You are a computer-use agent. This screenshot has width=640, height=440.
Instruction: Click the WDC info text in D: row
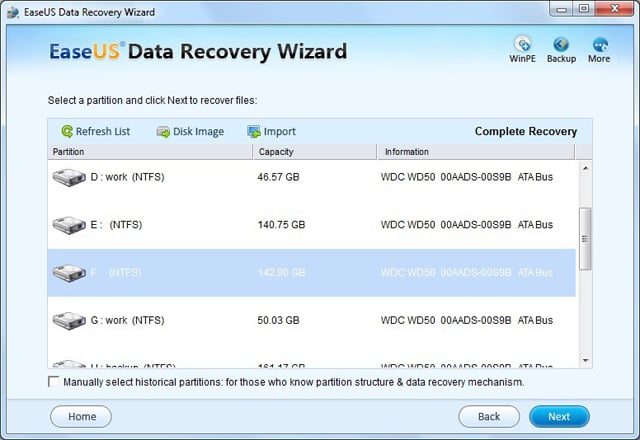[x=467, y=177]
